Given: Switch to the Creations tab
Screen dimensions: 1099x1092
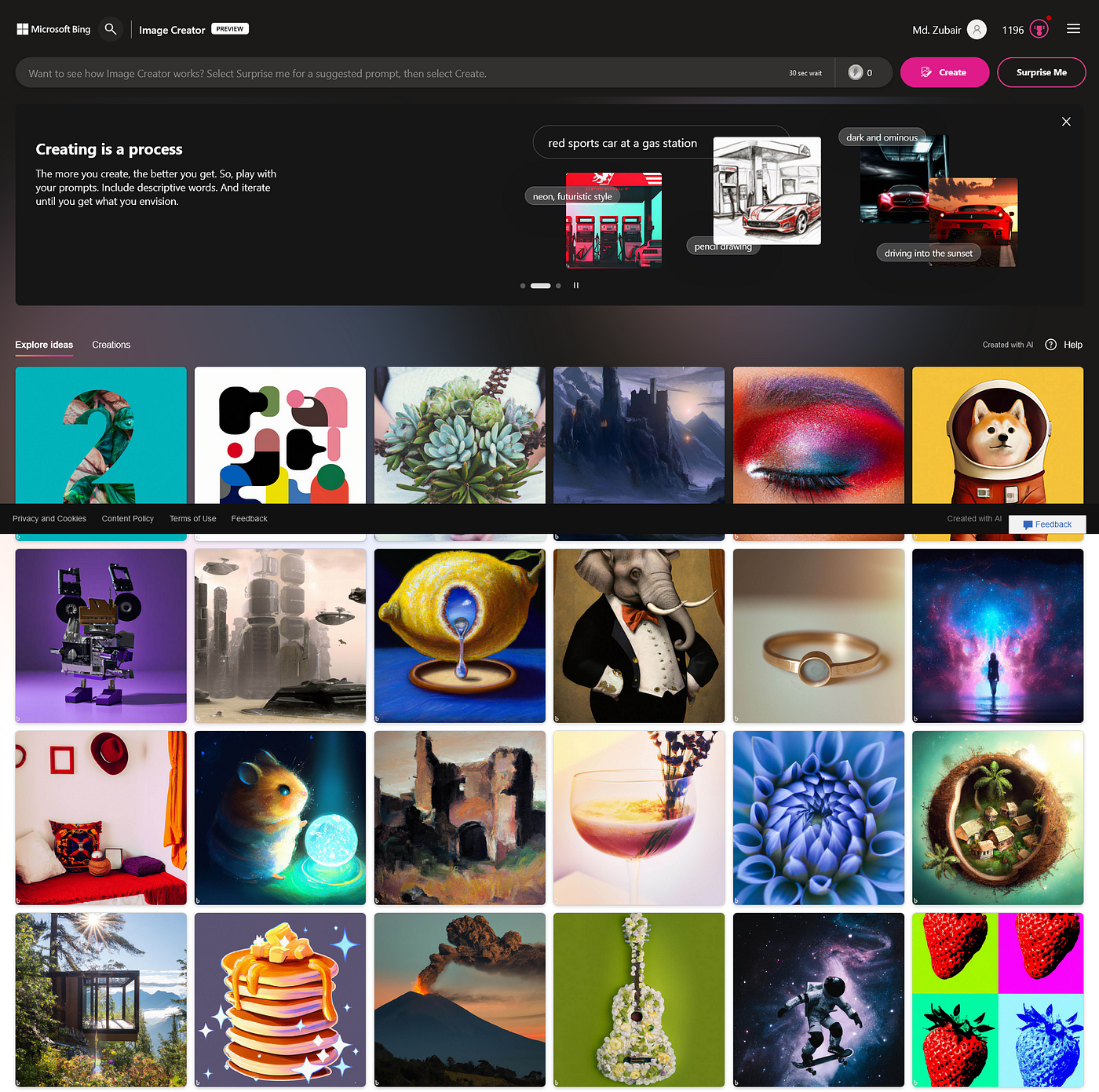Looking at the screenshot, I should pyautogui.click(x=111, y=345).
